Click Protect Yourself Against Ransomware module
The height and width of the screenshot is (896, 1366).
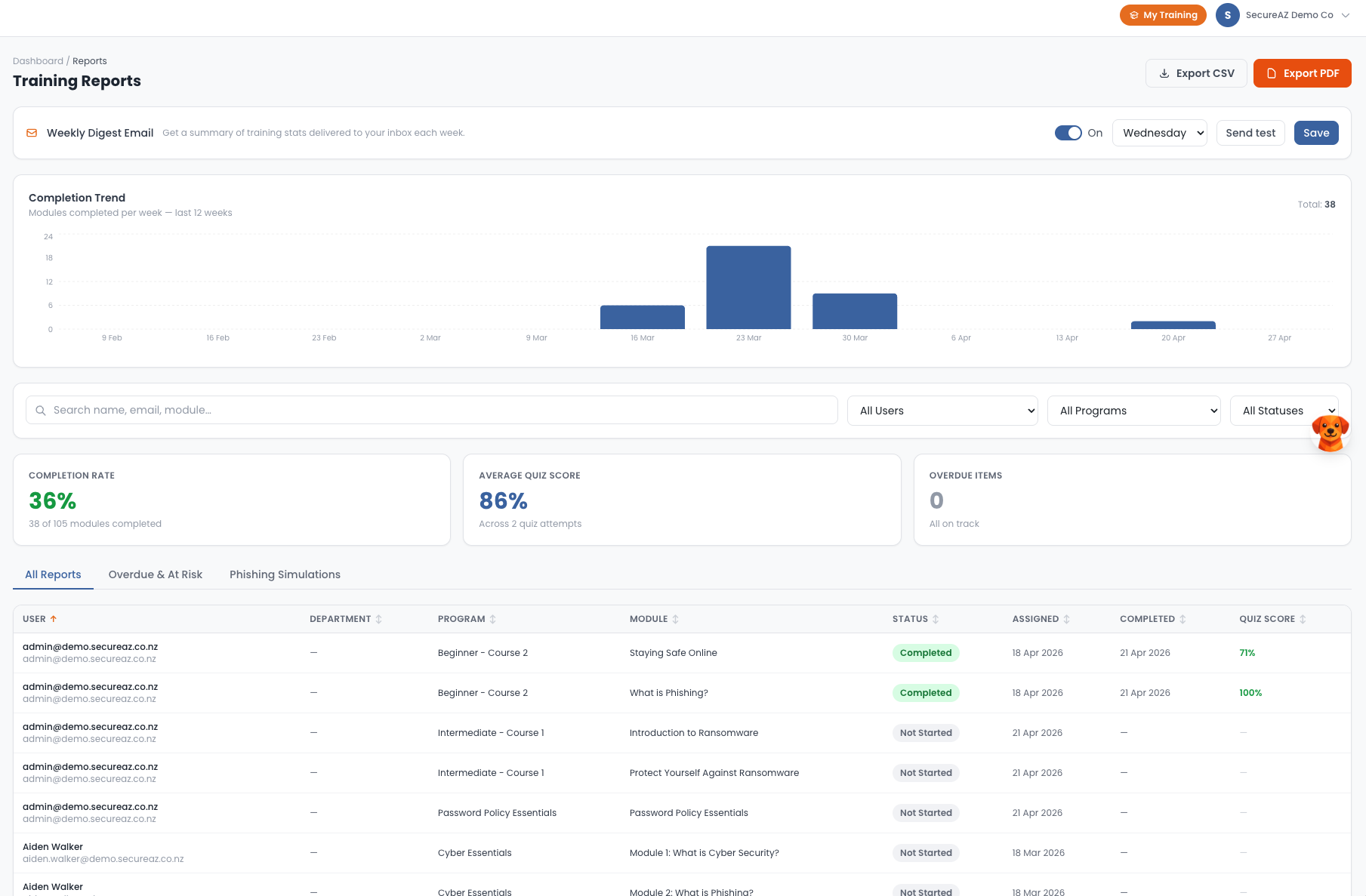click(x=714, y=773)
